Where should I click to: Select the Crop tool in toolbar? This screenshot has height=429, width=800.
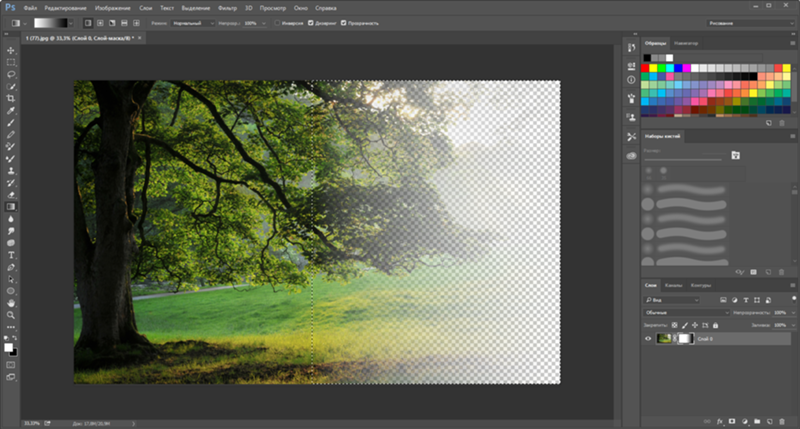[x=11, y=99]
